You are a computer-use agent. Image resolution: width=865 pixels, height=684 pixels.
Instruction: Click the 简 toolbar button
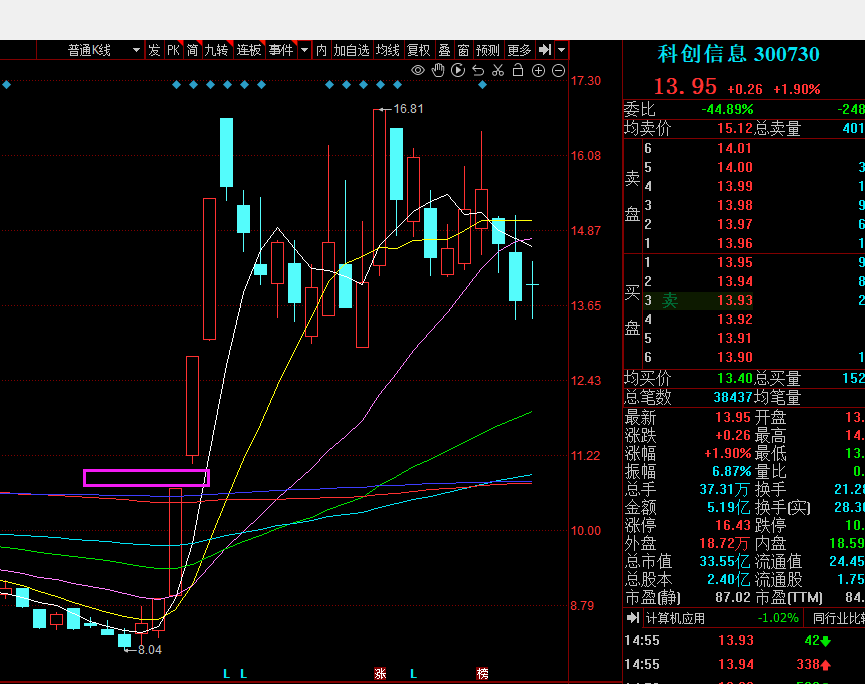click(192, 50)
